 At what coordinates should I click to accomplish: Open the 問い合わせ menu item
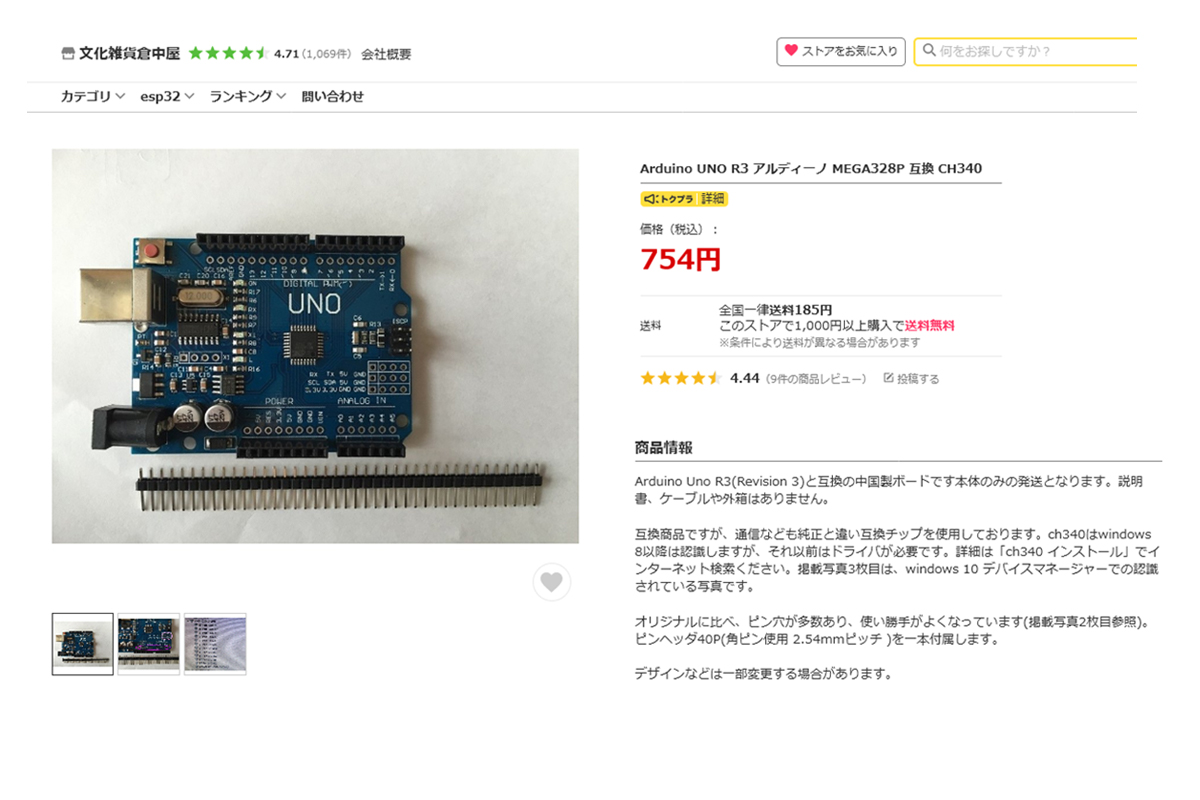click(x=333, y=97)
